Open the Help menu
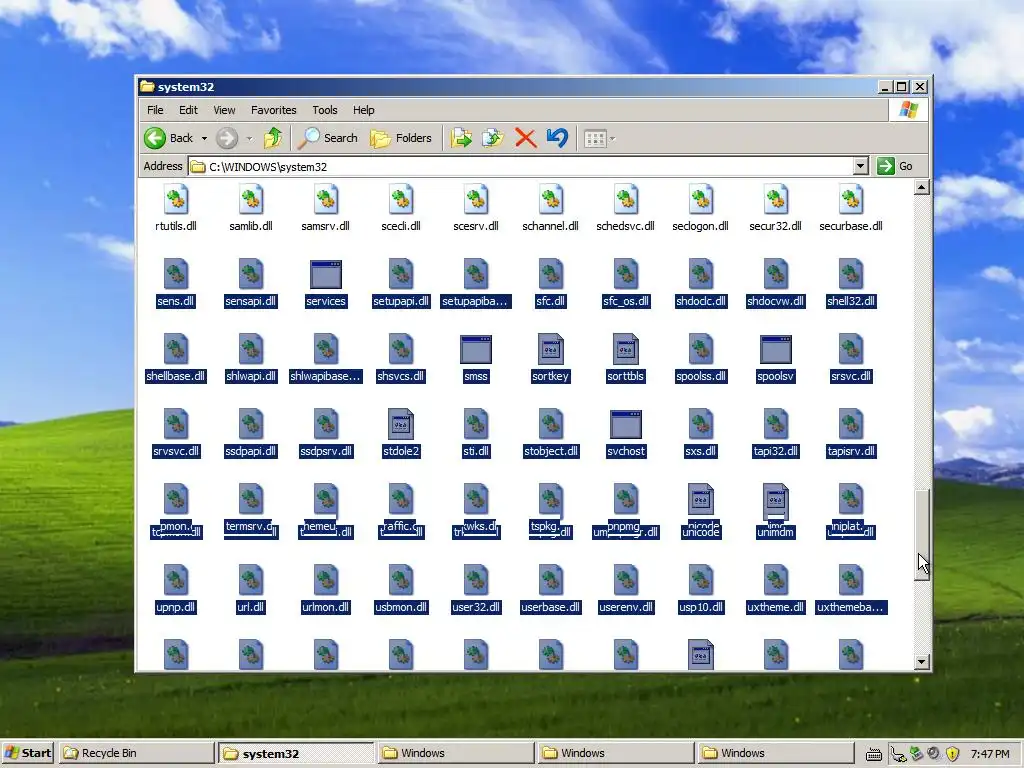Image resolution: width=1024 pixels, height=768 pixels. point(364,110)
